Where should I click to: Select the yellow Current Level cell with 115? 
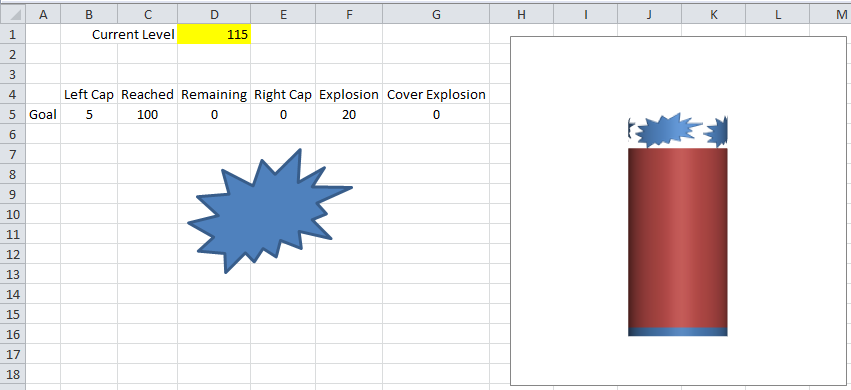(x=214, y=35)
